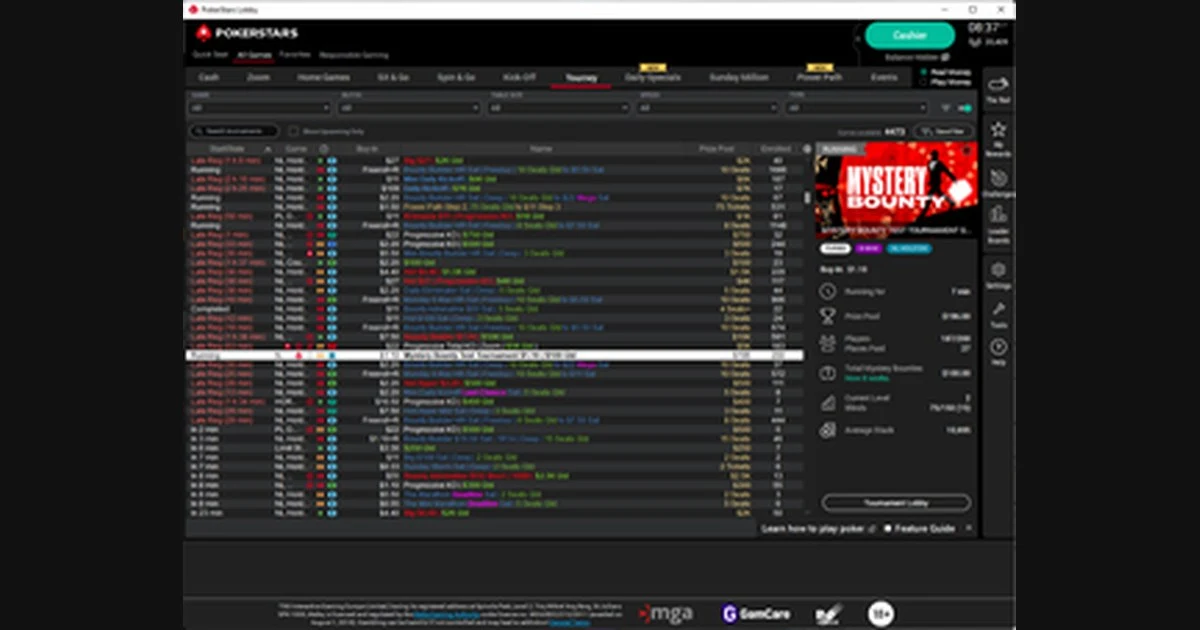
Task: Switch to the Sunday Million tab
Action: click(x=739, y=77)
